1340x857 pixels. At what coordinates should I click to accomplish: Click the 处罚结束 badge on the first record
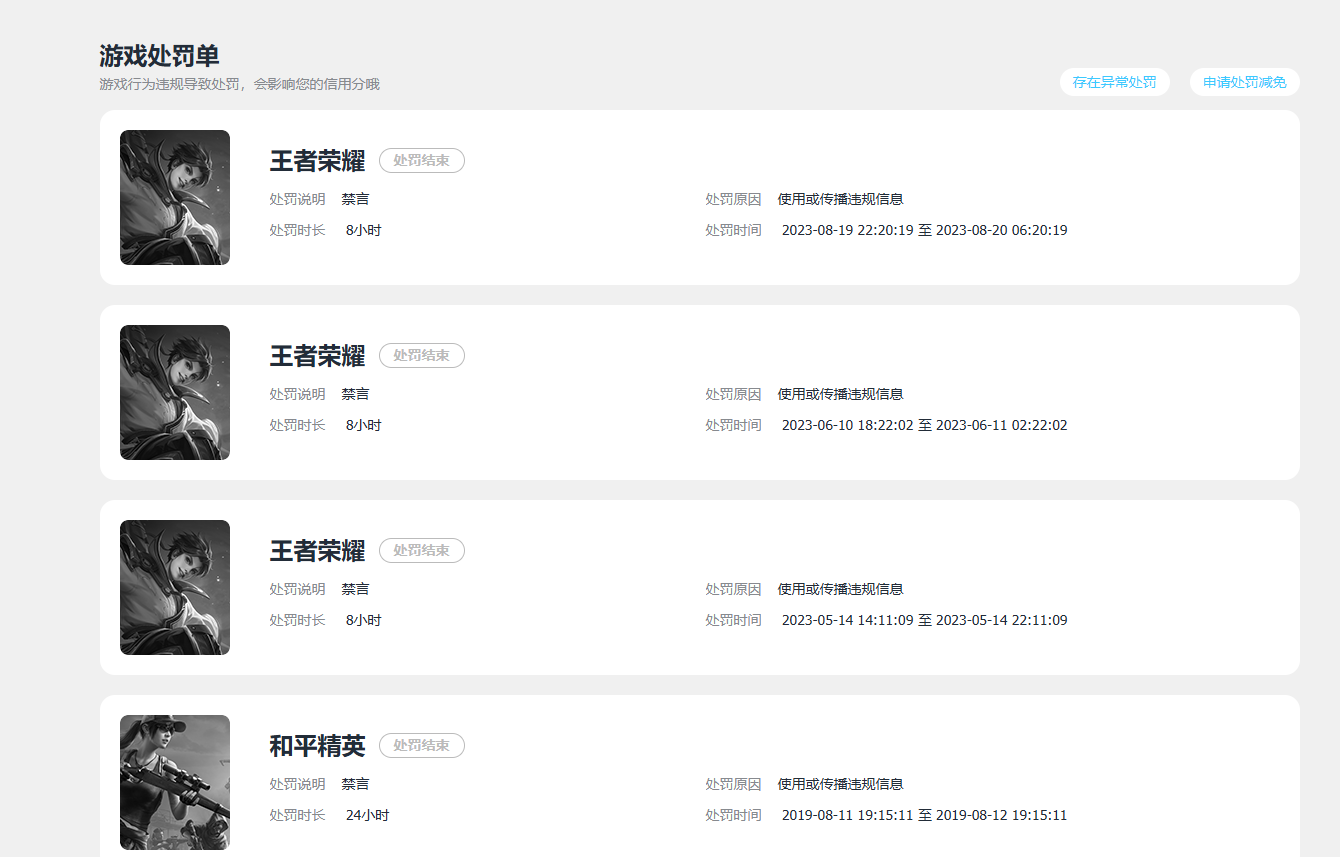421,160
